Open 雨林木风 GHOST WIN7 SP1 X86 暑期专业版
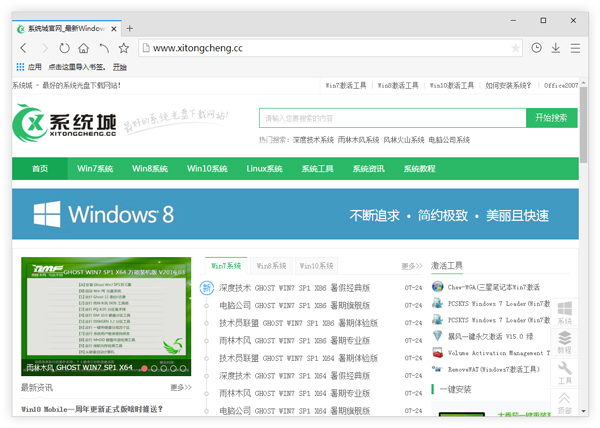Image resolution: width=600 pixels, height=428 pixels. [x=294, y=340]
